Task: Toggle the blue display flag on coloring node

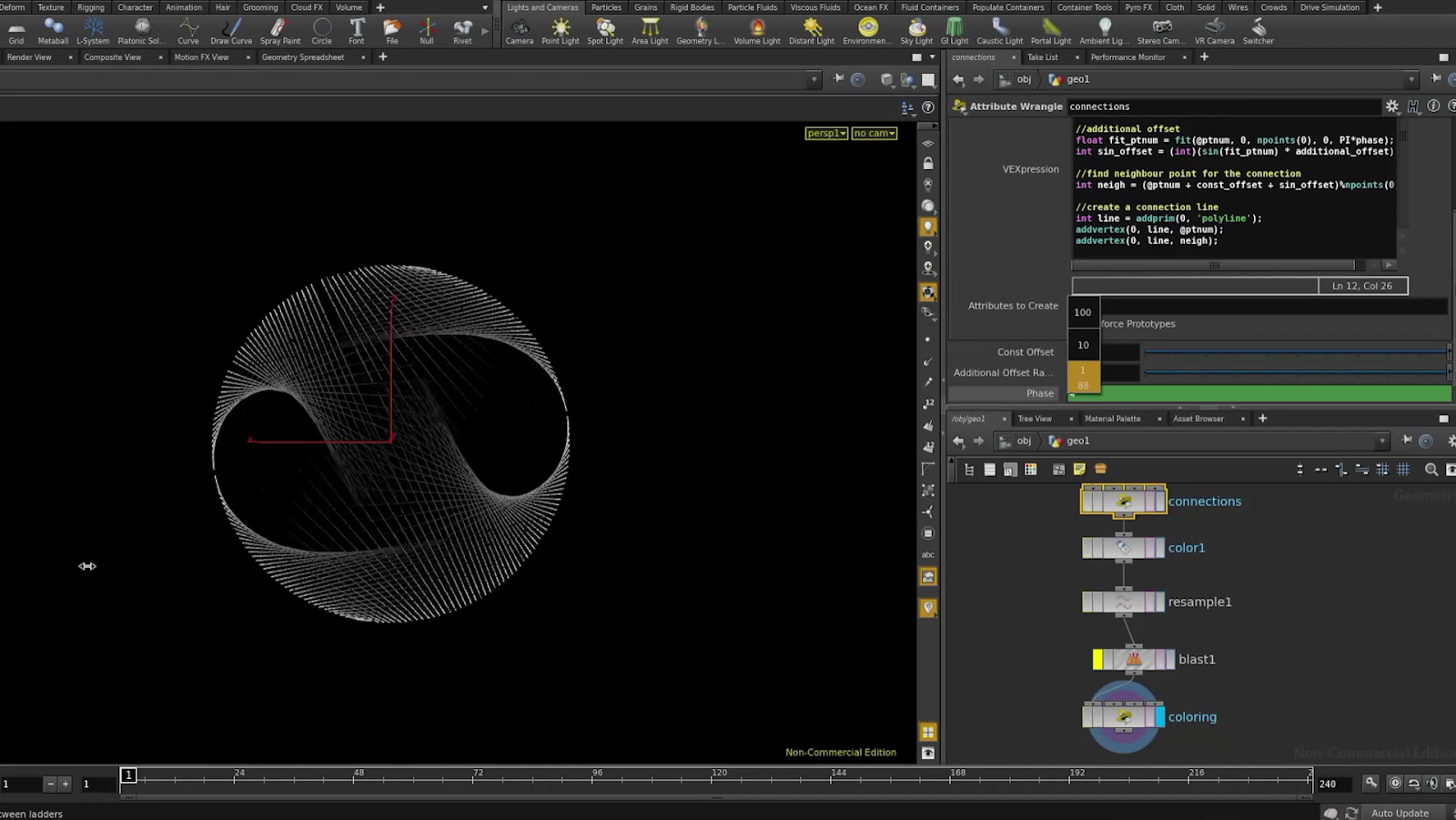Action: (x=1160, y=717)
